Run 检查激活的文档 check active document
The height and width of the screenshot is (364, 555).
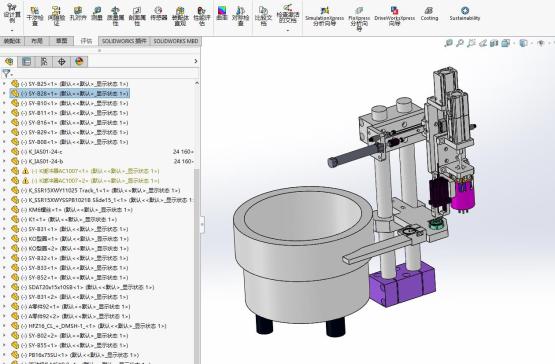pos(288,13)
